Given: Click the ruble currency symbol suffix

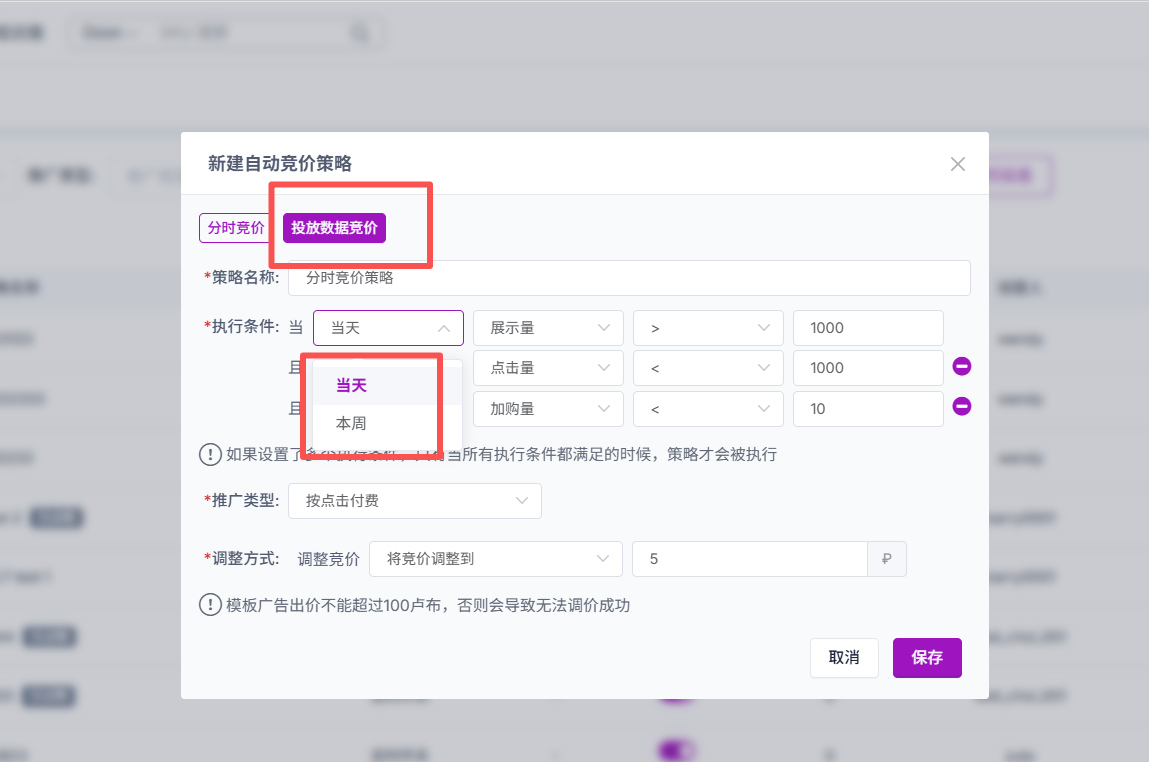Looking at the screenshot, I should coord(886,559).
